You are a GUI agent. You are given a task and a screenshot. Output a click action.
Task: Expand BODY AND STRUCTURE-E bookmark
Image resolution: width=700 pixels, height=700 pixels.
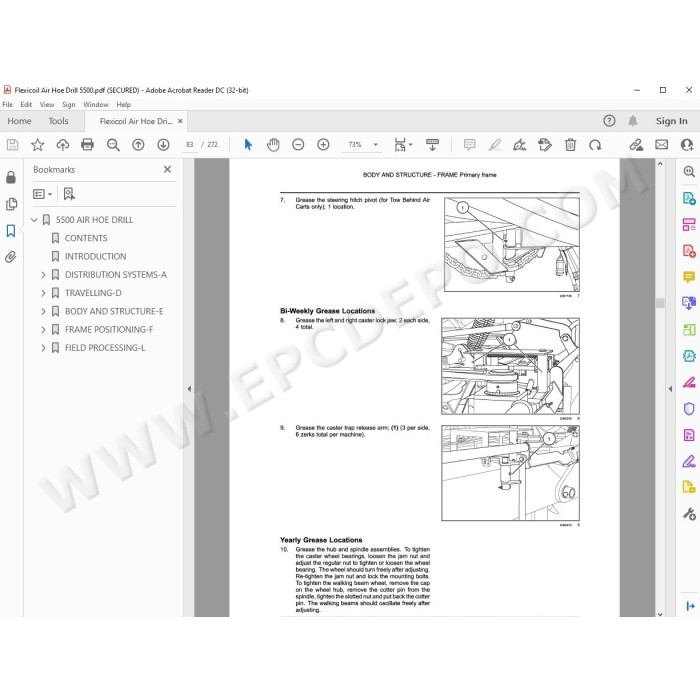coord(43,311)
